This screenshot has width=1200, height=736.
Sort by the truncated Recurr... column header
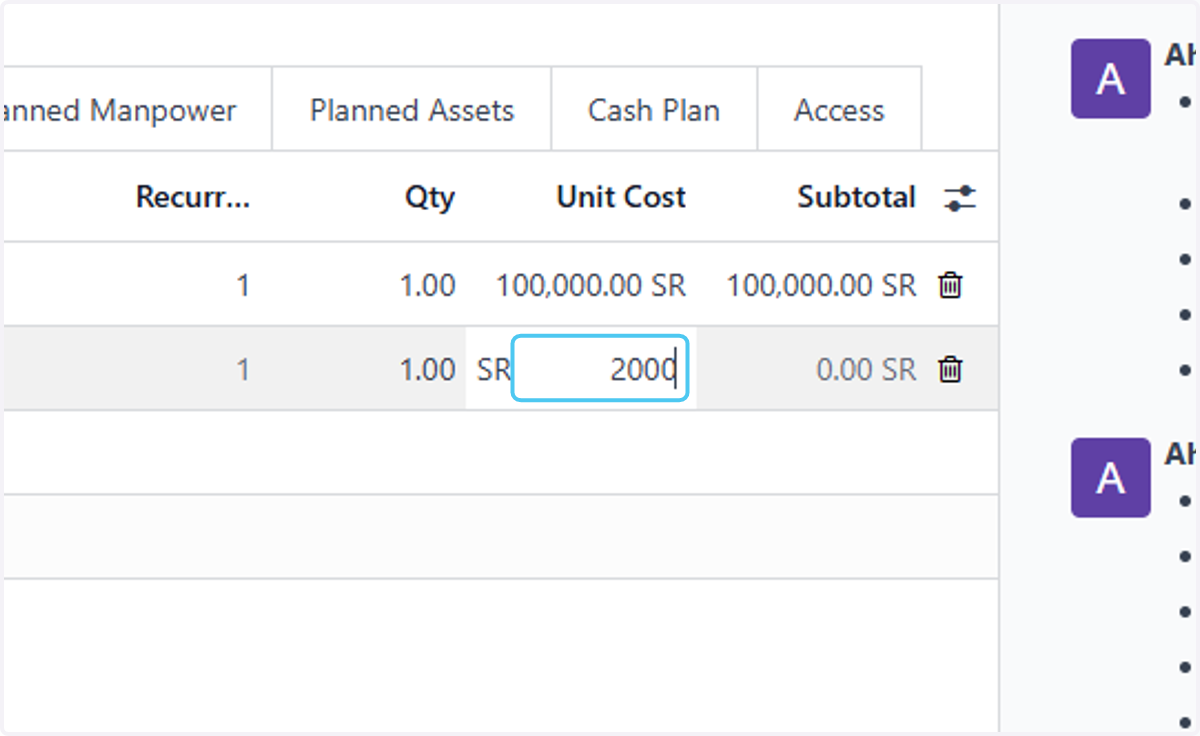pyautogui.click(x=193, y=197)
